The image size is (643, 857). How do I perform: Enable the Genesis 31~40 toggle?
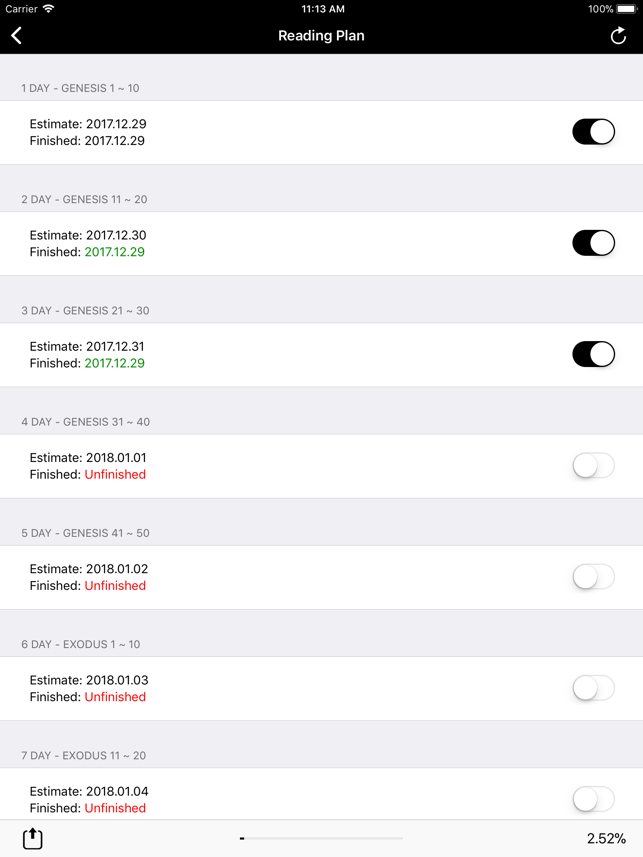[593, 466]
